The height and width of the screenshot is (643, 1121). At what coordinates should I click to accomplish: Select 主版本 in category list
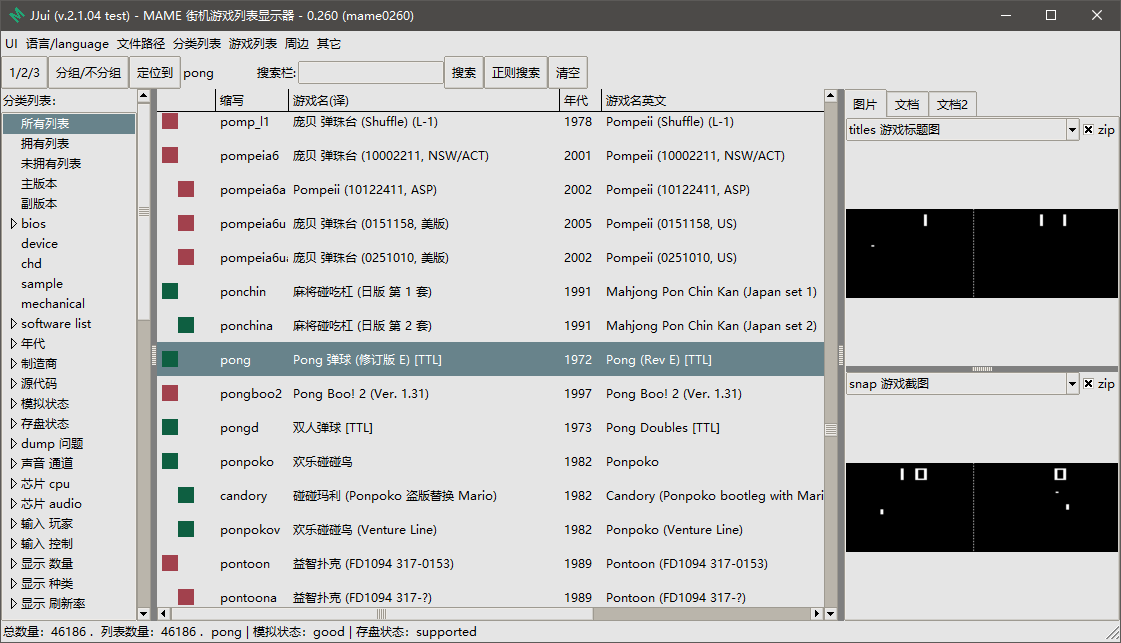39,184
